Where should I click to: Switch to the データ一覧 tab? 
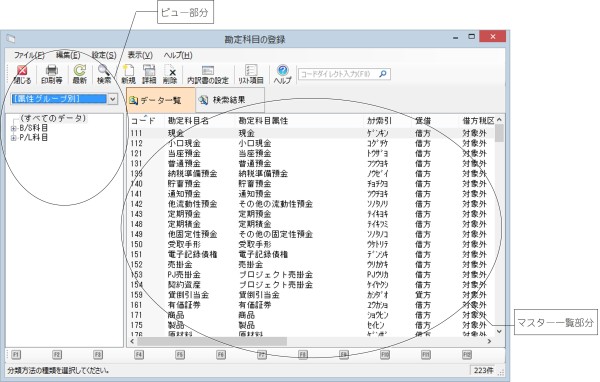pos(161,100)
